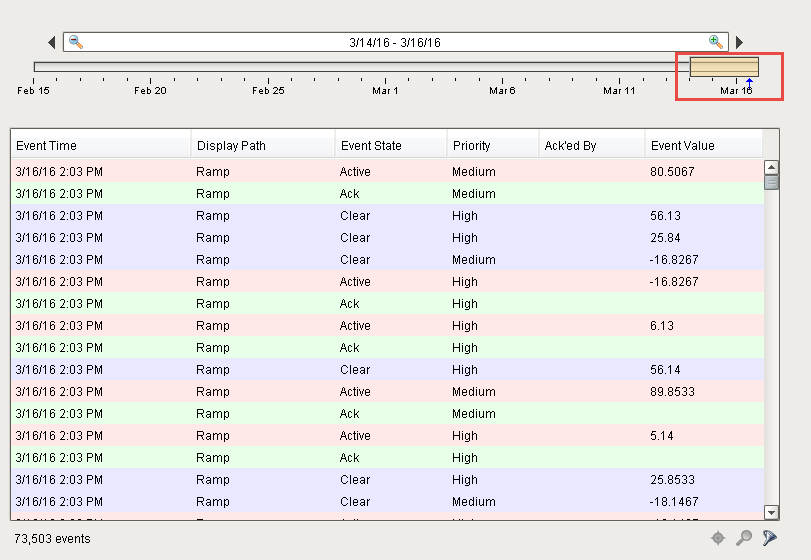
Task: Select the event value 89.8533
Action: (672, 391)
